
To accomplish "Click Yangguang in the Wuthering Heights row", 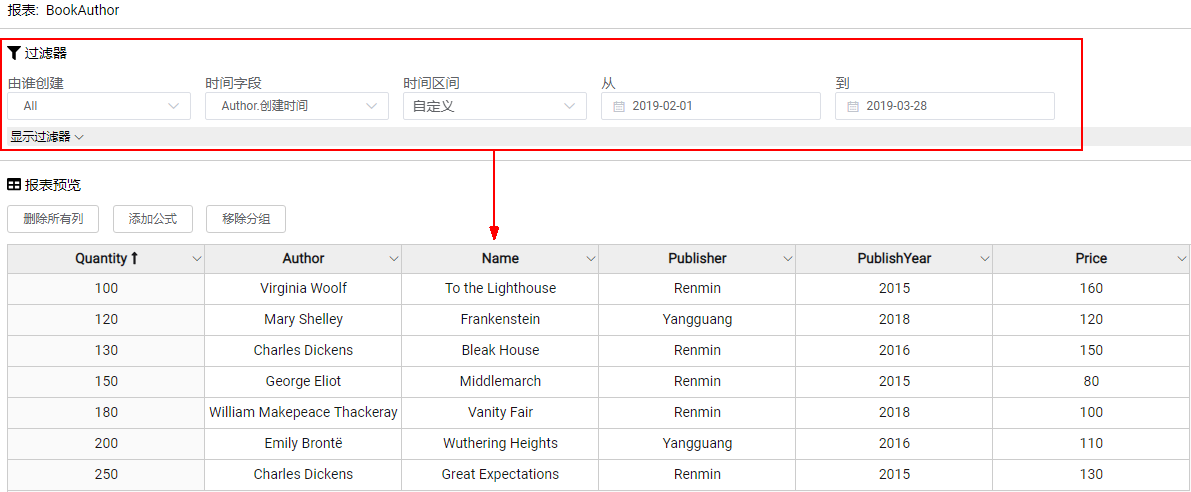I will 697,443.
